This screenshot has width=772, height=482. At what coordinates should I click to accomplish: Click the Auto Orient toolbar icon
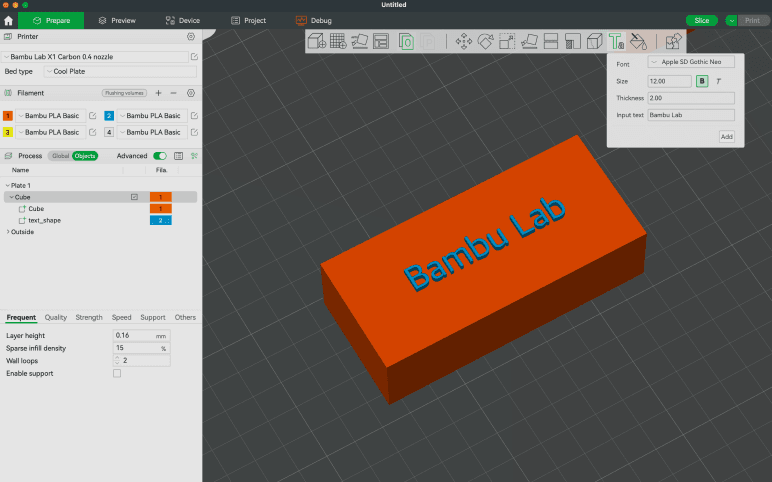click(359, 41)
